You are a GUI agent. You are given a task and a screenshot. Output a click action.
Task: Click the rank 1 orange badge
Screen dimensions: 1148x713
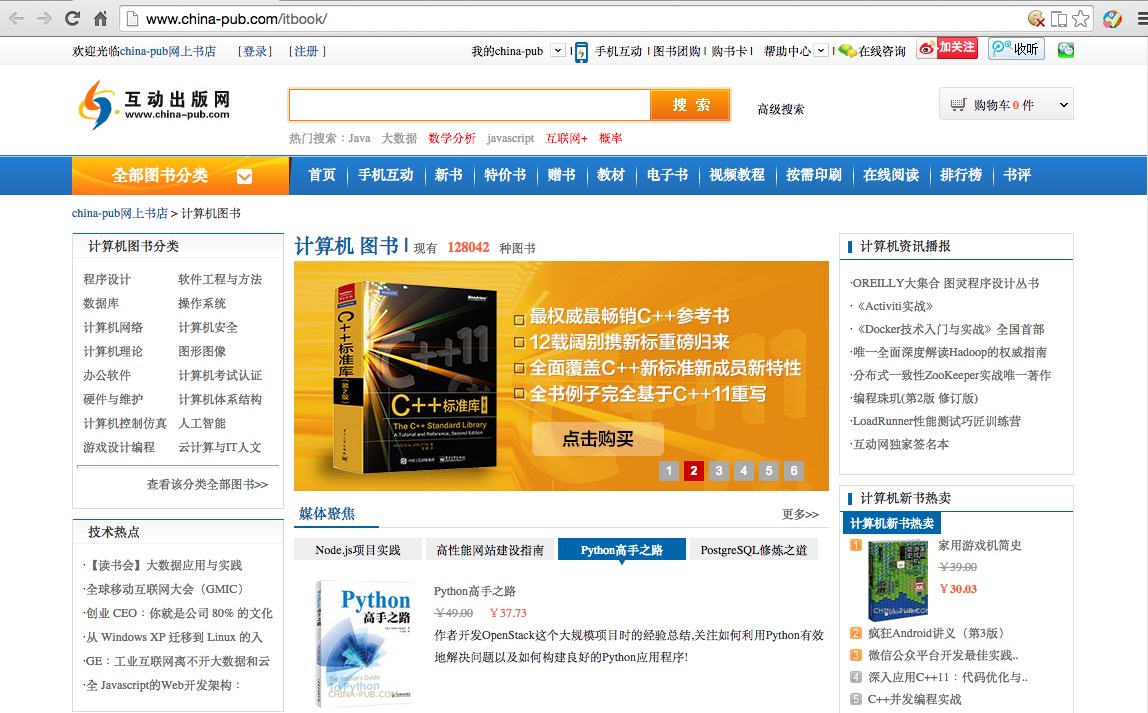pos(855,545)
